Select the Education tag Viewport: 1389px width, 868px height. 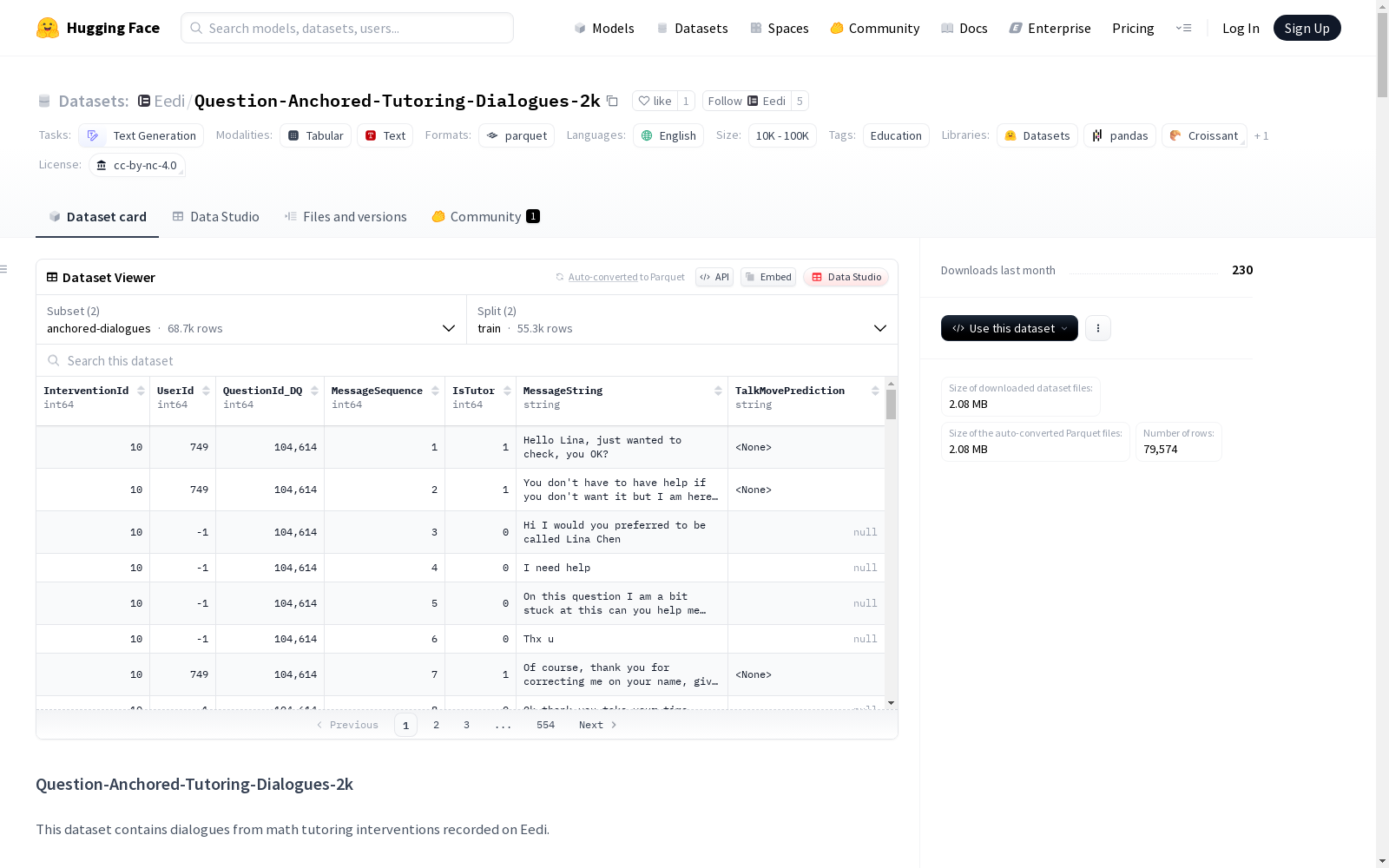point(896,135)
